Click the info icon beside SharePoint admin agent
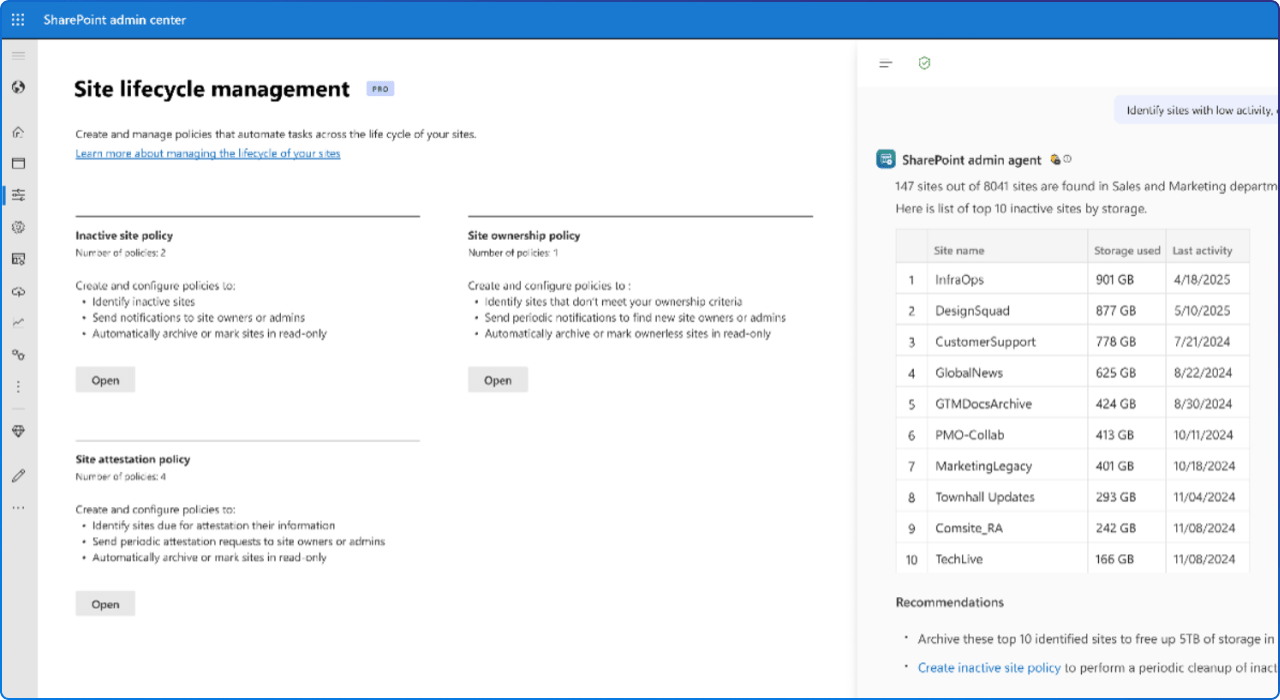This screenshot has width=1280, height=700. [x=1067, y=160]
